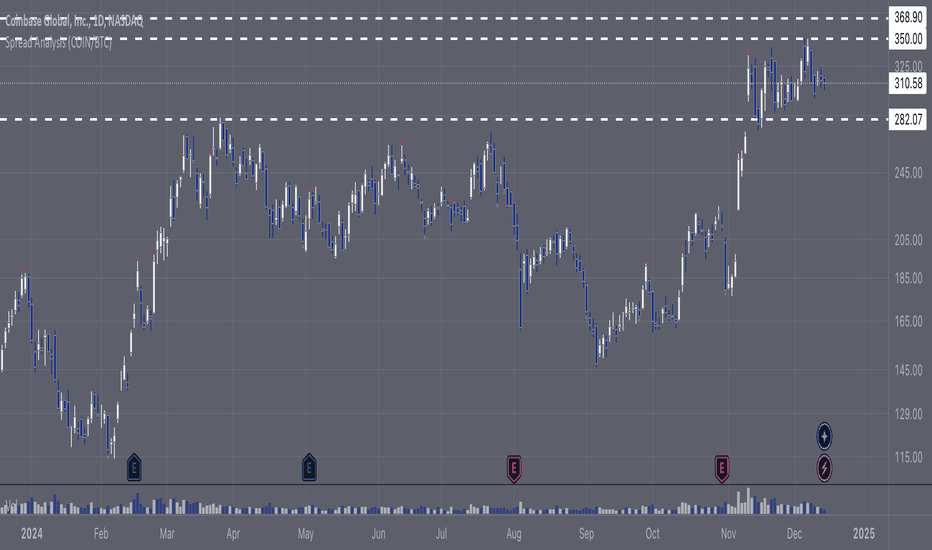Click the 2025 label on time axis

(864, 533)
